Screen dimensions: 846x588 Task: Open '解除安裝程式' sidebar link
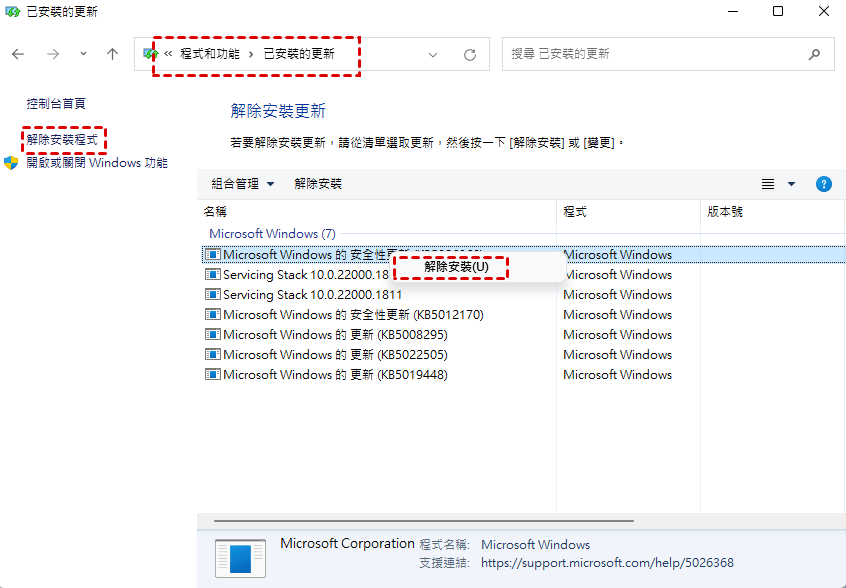tap(62, 140)
